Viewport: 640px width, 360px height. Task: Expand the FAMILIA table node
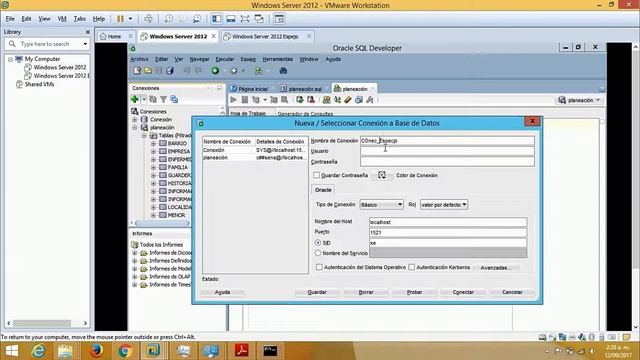153,167
